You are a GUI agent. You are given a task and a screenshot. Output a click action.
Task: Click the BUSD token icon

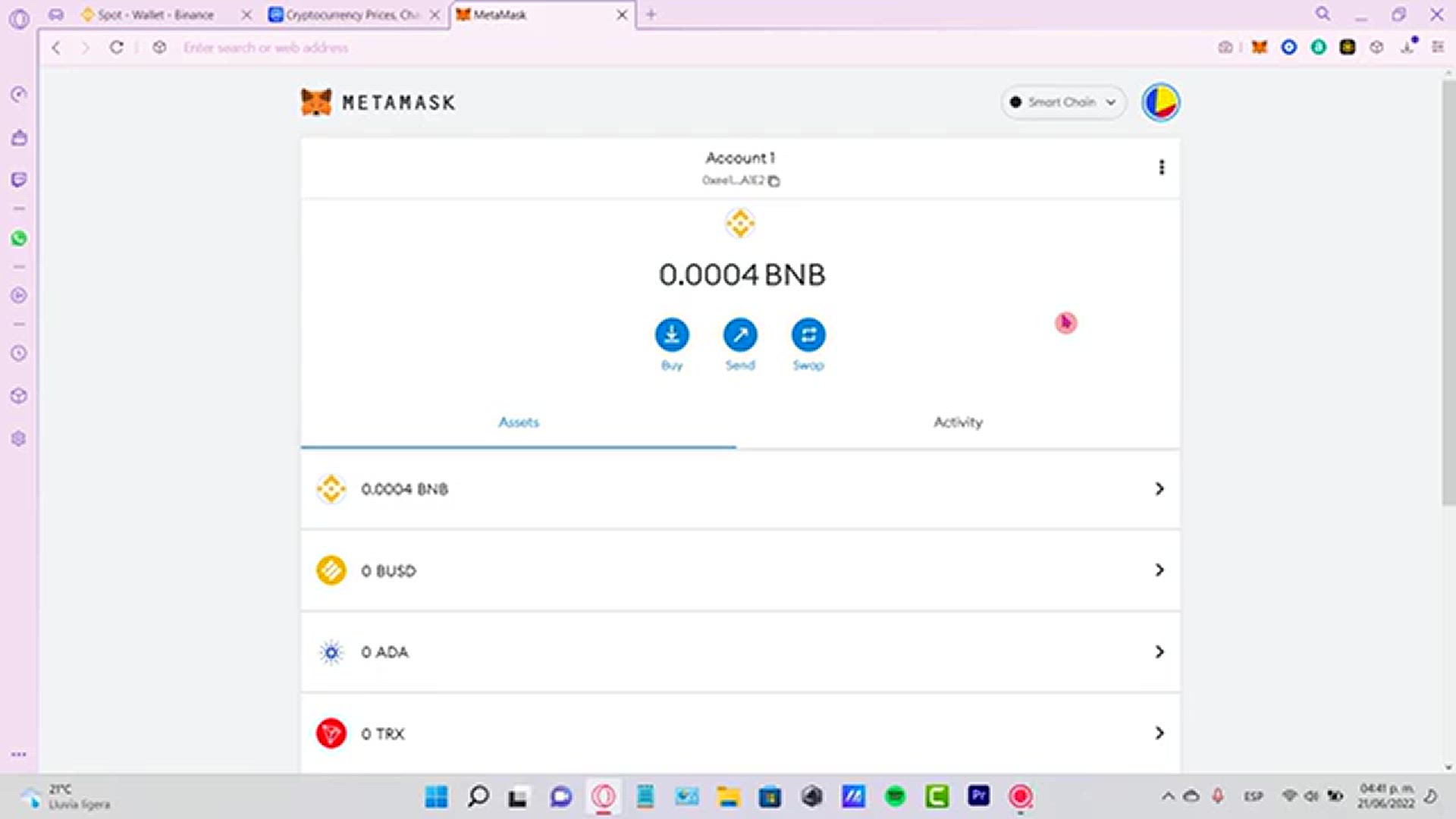pos(331,570)
